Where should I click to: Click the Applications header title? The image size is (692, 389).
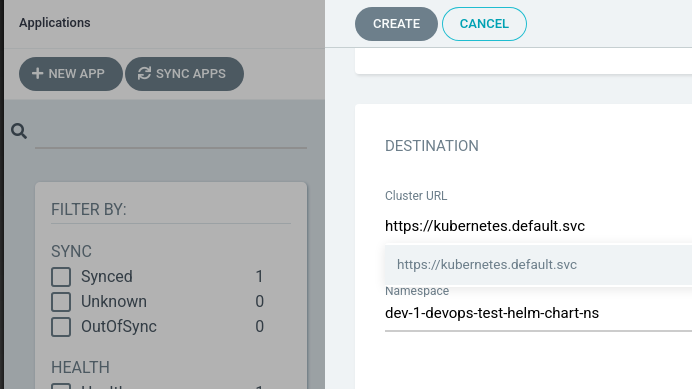pyautogui.click(x=55, y=23)
